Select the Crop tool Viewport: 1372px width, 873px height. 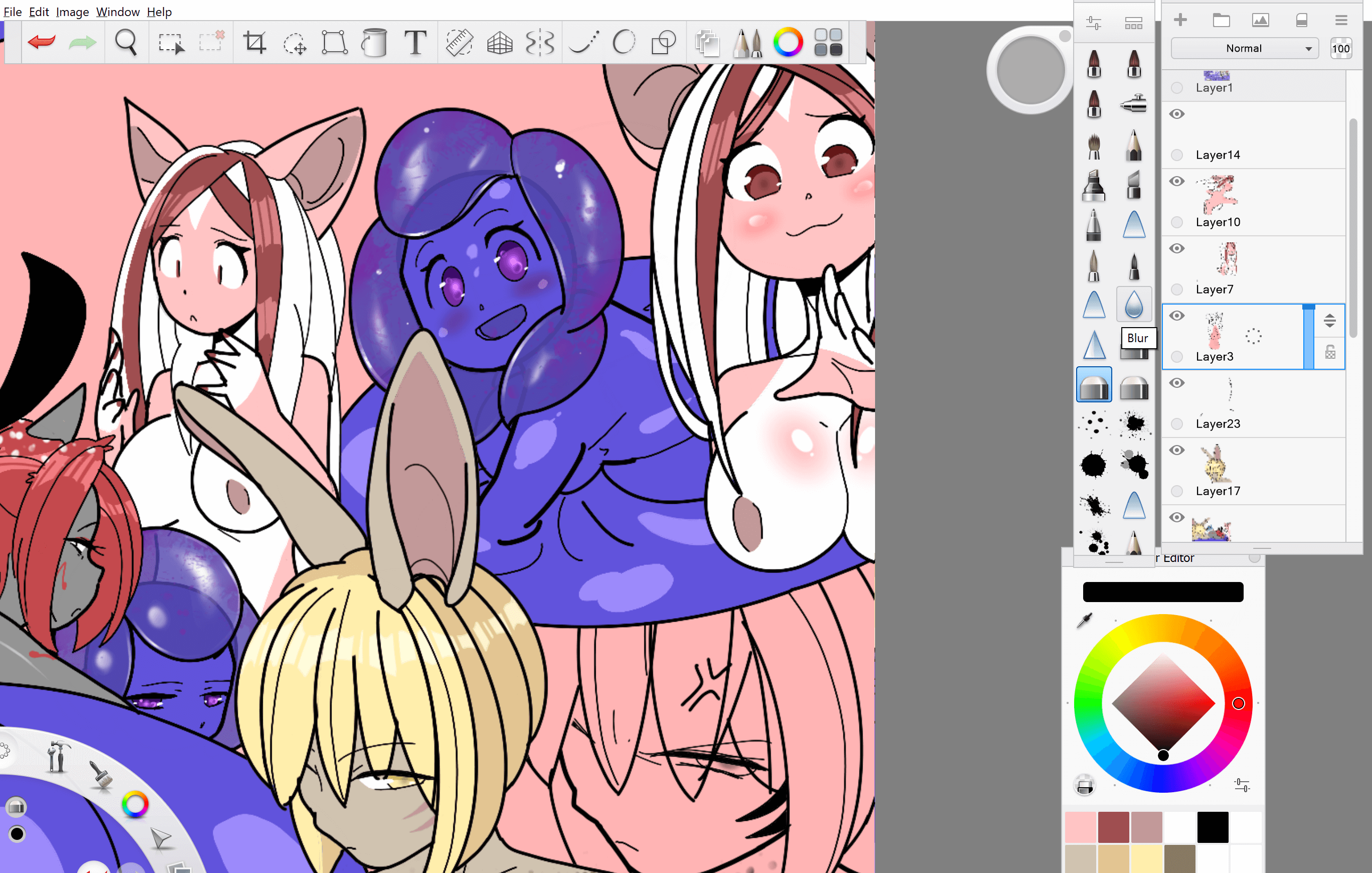point(254,42)
